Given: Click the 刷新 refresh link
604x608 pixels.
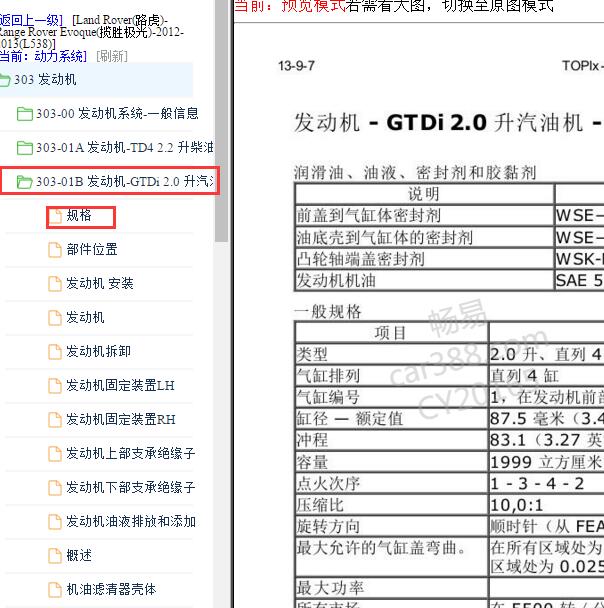Looking at the screenshot, I should point(112,56).
